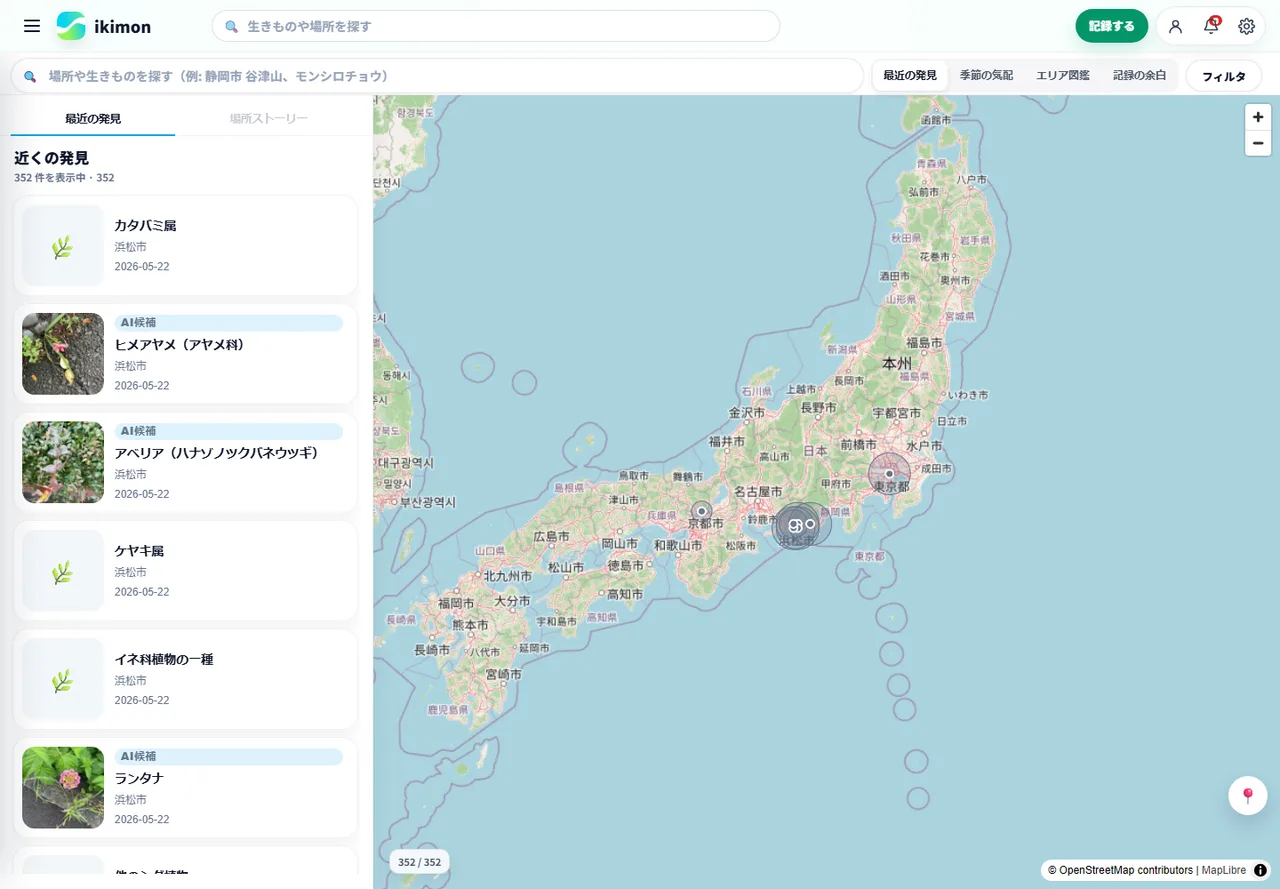Open the ランタナ photo thumbnail
The width and height of the screenshot is (1280, 889).
[x=63, y=788]
